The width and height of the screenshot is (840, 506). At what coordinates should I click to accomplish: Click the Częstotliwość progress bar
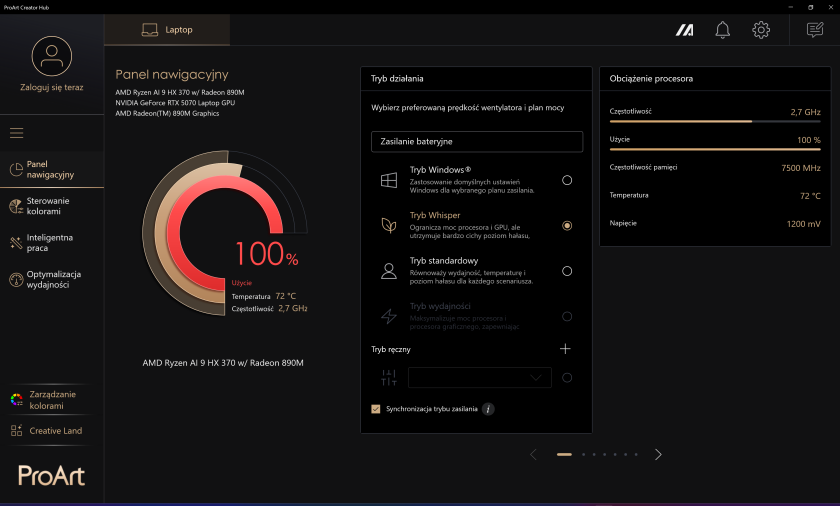click(715, 122)
